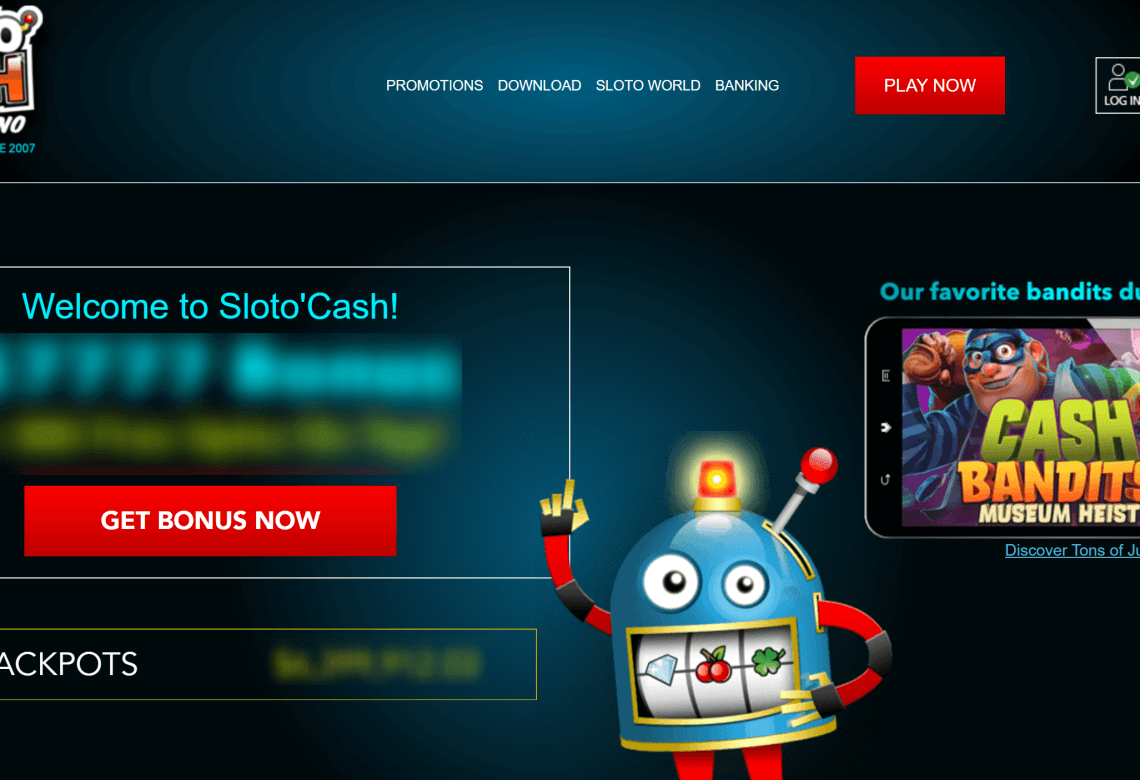Open the Promotions menu item
This screenshot has width=1140, height=780.
(x=434, y=86)
